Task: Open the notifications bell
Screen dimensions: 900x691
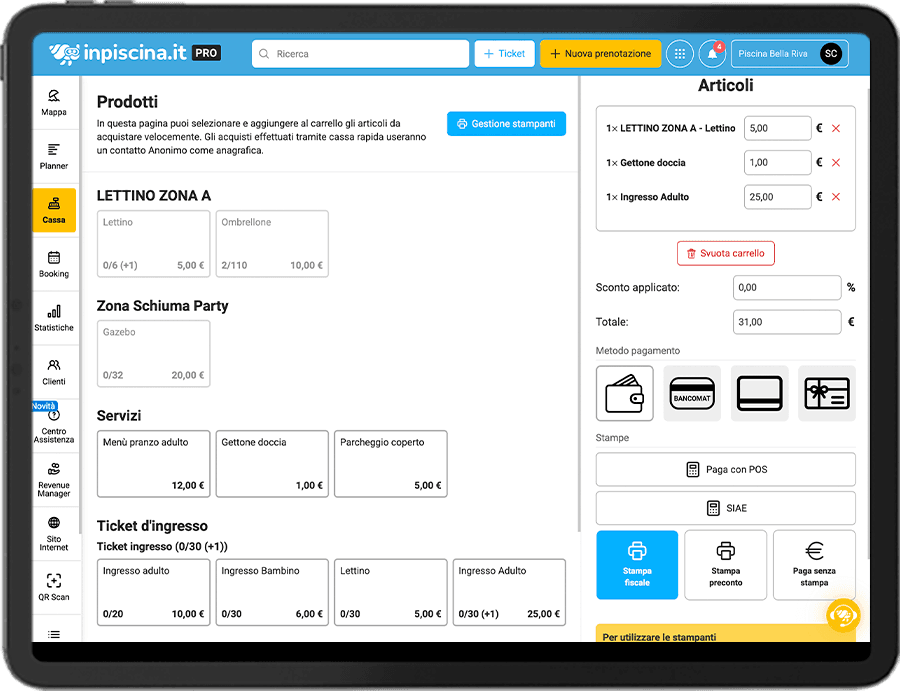Action: point(712,54)
